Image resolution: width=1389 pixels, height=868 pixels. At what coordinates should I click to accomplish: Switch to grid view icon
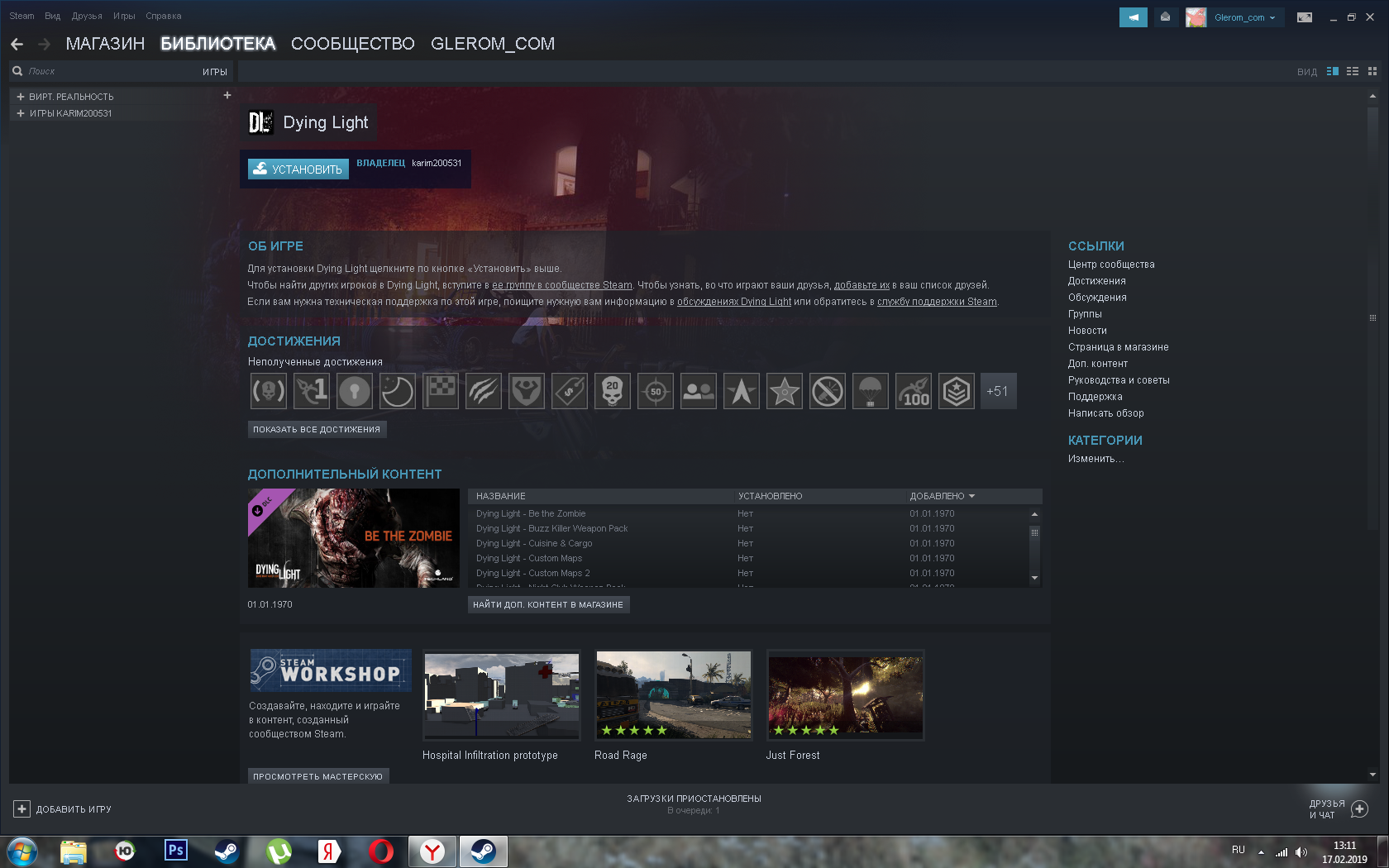click(1372, 71)
